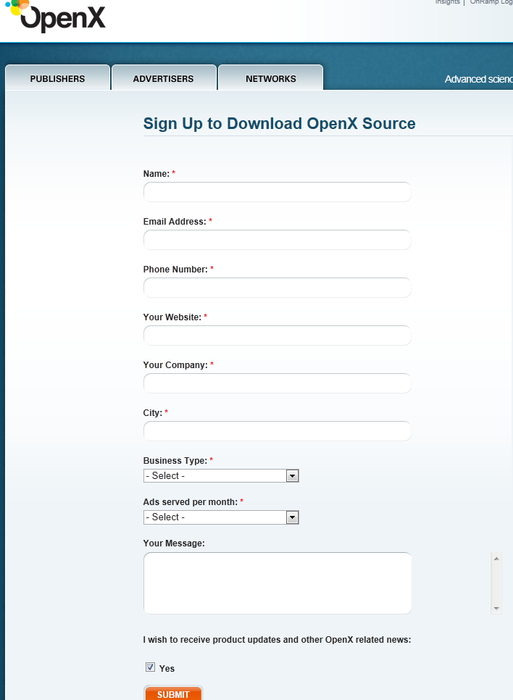Click the product updates news text
The width and height of the screenshot is (513, 700).
click(x=277, y=639)
